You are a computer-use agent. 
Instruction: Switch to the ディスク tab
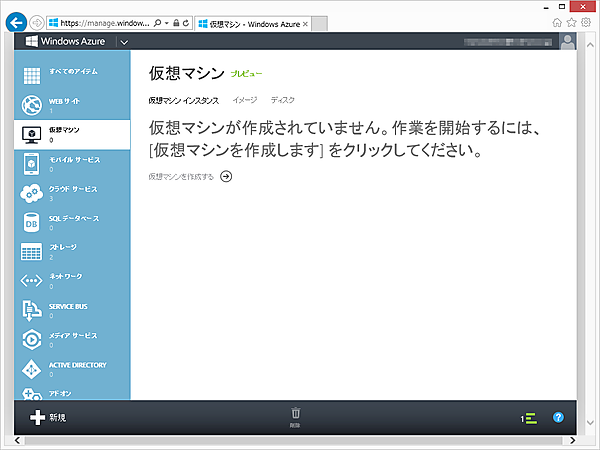point(283,101)
